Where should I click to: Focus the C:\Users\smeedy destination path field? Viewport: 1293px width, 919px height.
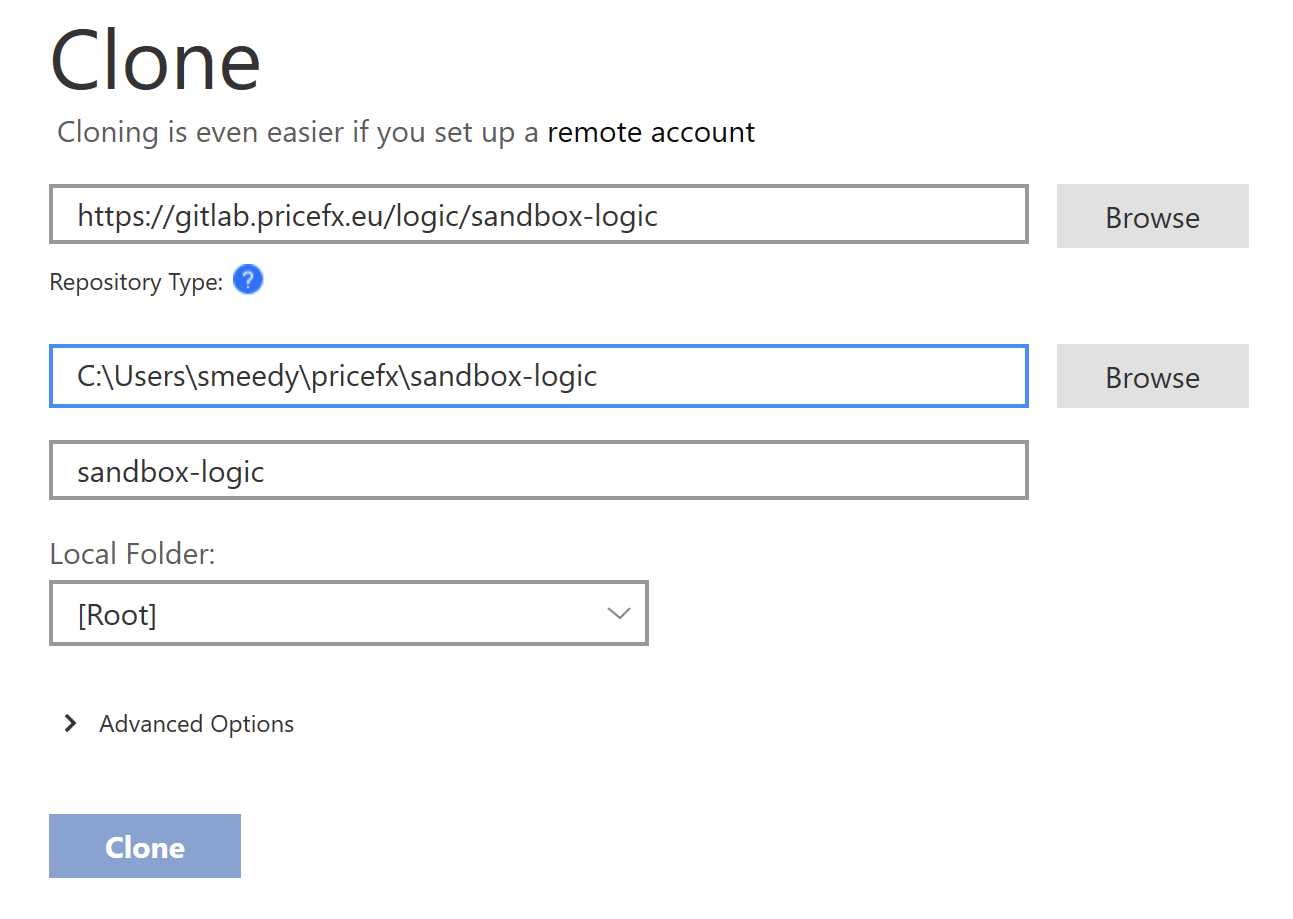click(538, 376)
